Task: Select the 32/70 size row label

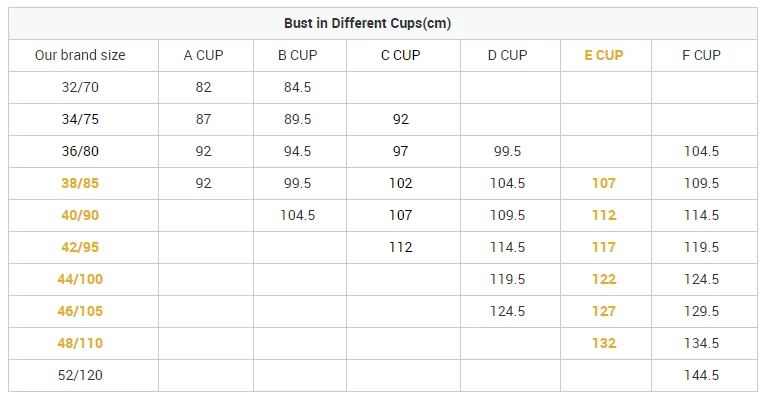Action: [x=80, y=87]
